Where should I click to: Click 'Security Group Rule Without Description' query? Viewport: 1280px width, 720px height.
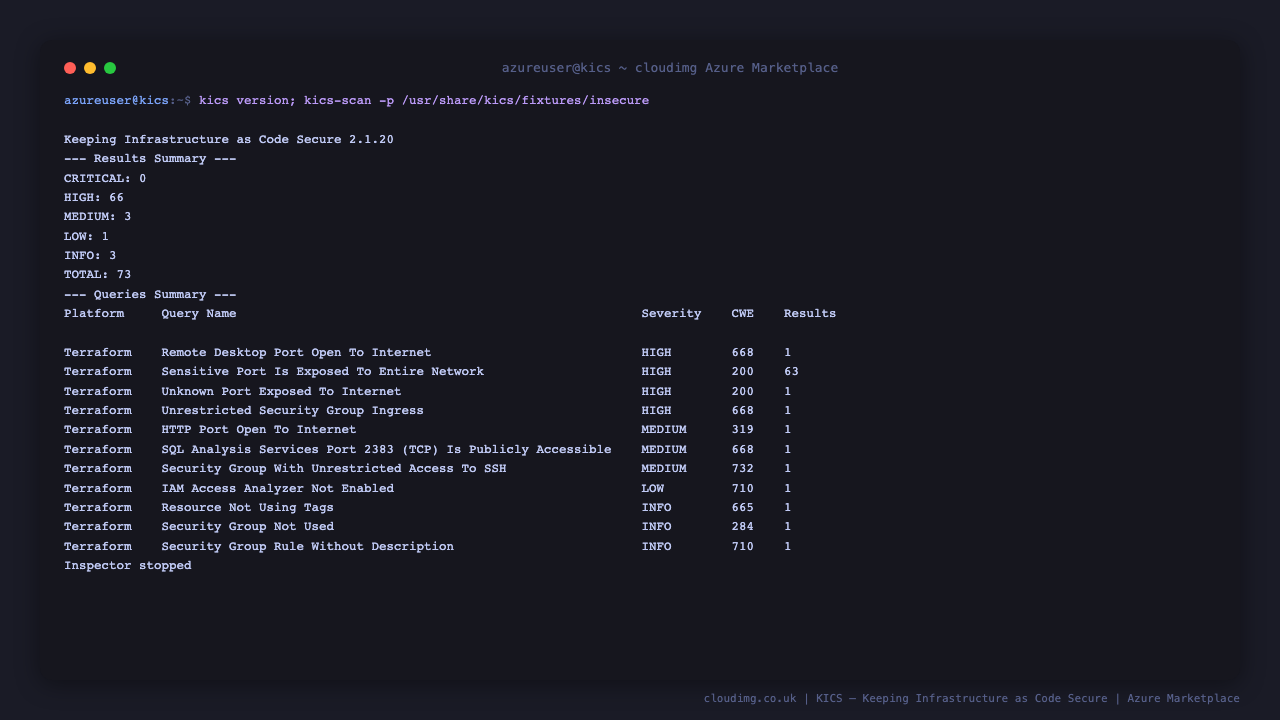point(307,547)
